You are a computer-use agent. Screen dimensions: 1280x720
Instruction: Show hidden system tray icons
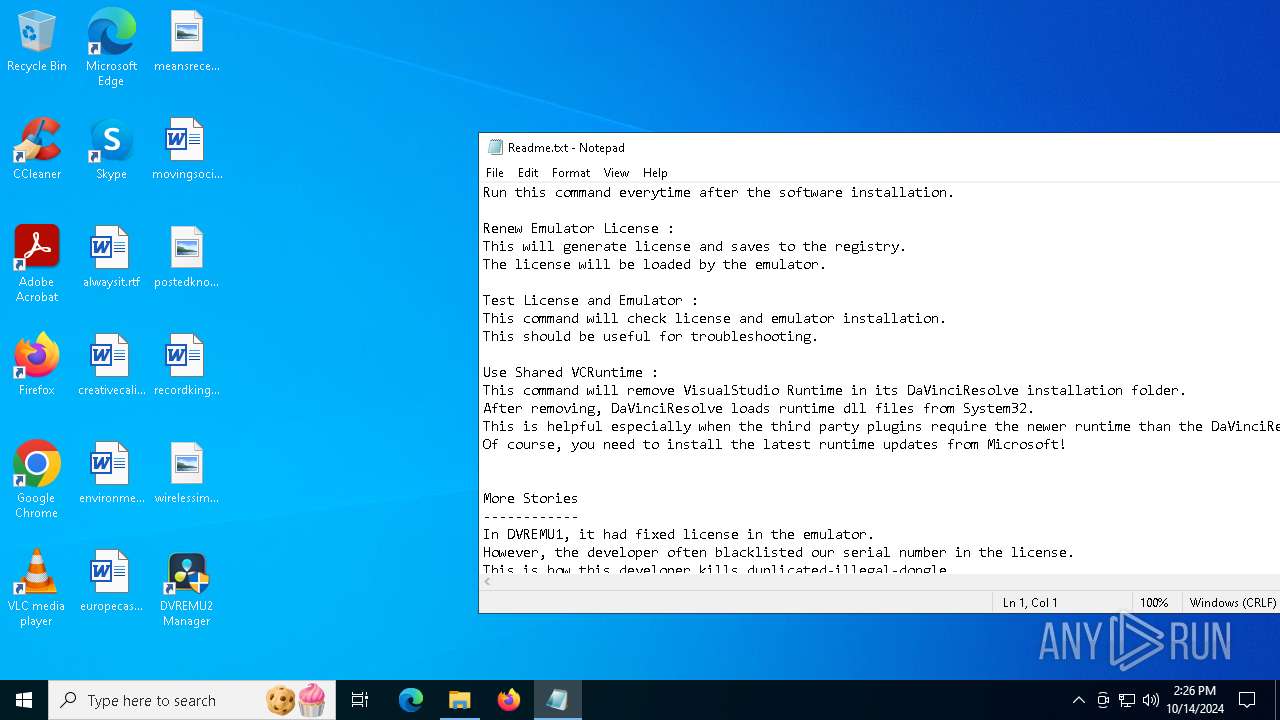tap(1078, 700)
